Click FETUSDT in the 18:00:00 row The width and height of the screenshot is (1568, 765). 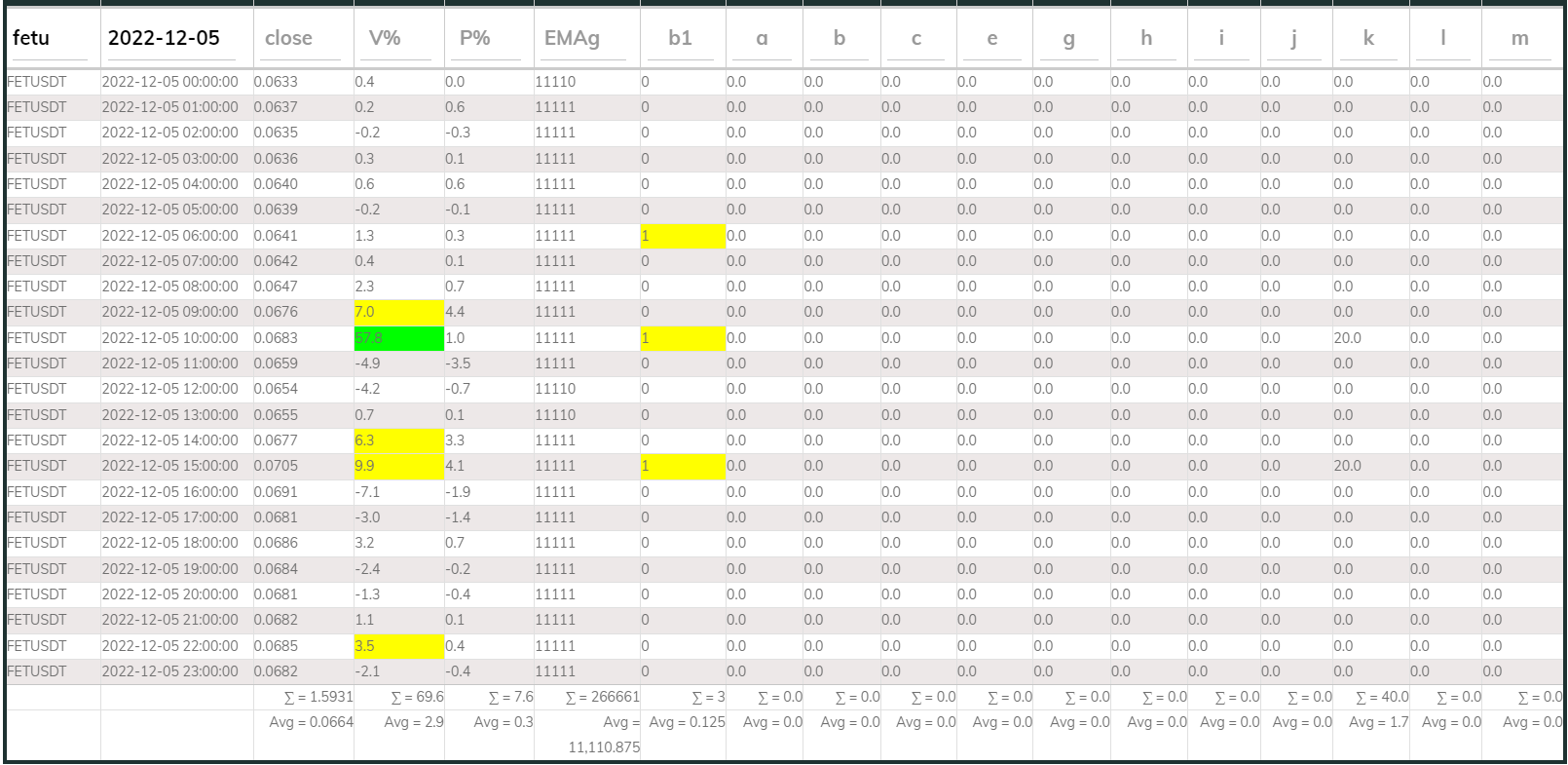[x=37, y=543]
